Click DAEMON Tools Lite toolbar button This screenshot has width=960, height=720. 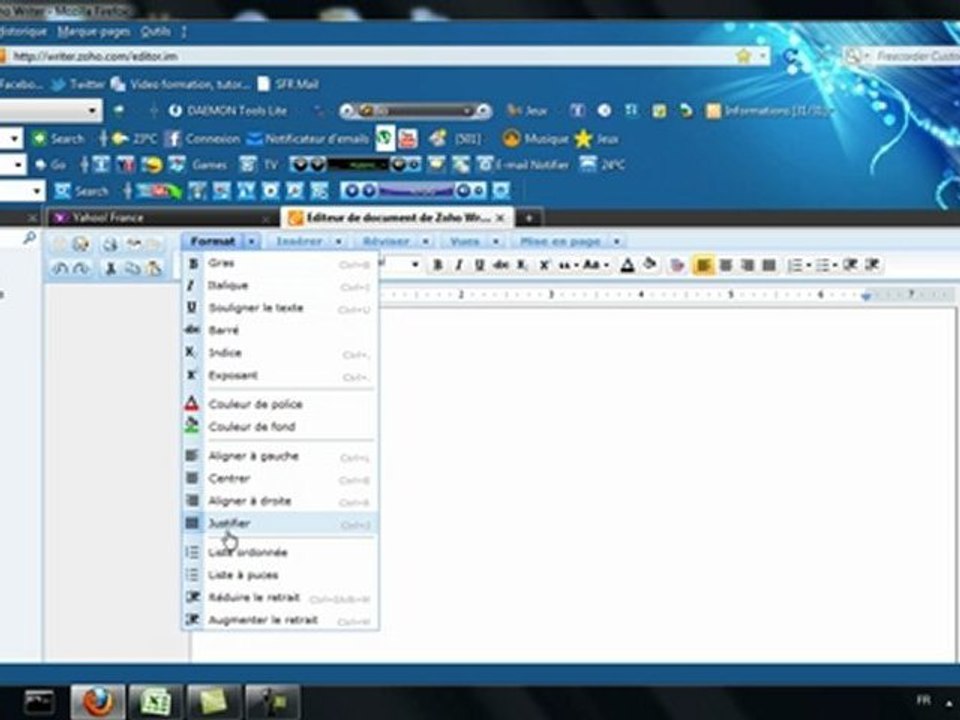tap(228, 111)
